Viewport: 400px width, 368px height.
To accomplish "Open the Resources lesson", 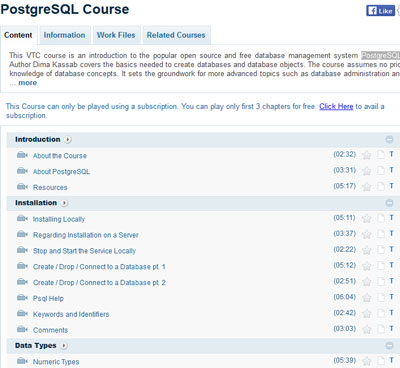I will tap(50, 187).
